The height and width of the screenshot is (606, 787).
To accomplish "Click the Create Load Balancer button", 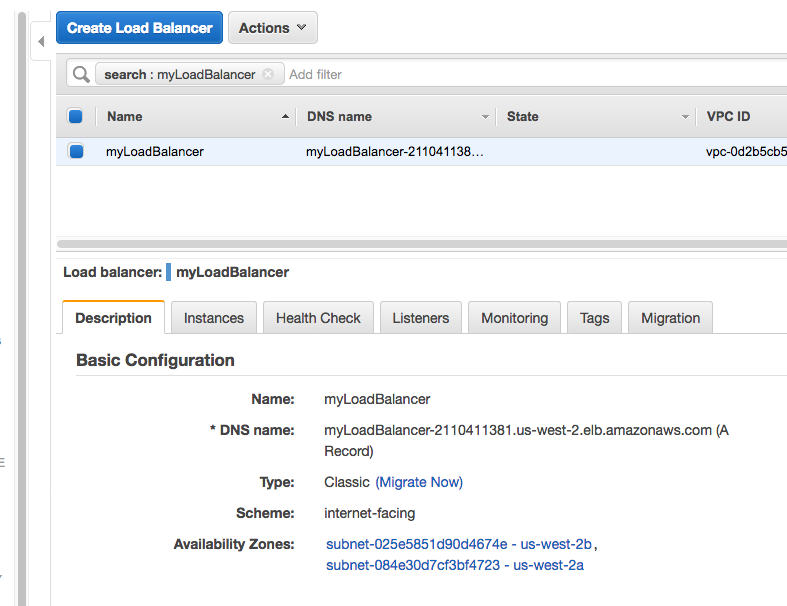I will tap(139, 28).
